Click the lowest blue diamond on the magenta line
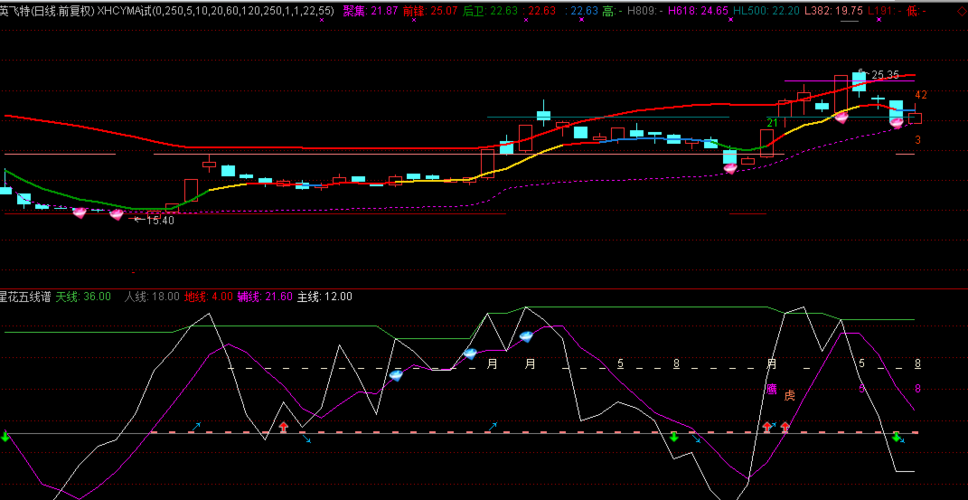This screenshot has width=968, height=500. pos(396,375)
